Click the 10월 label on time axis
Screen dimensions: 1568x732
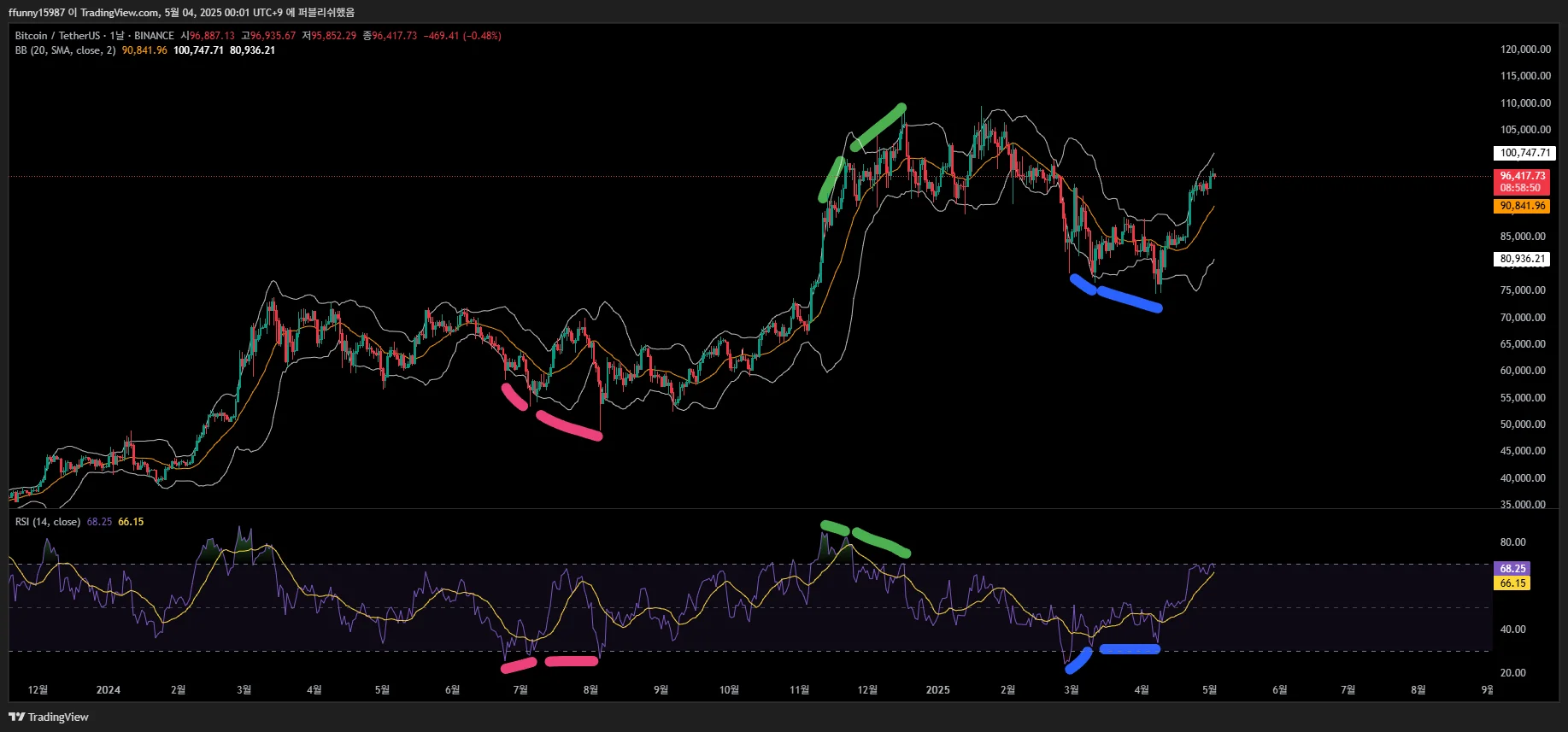click(x=729, y=690)
